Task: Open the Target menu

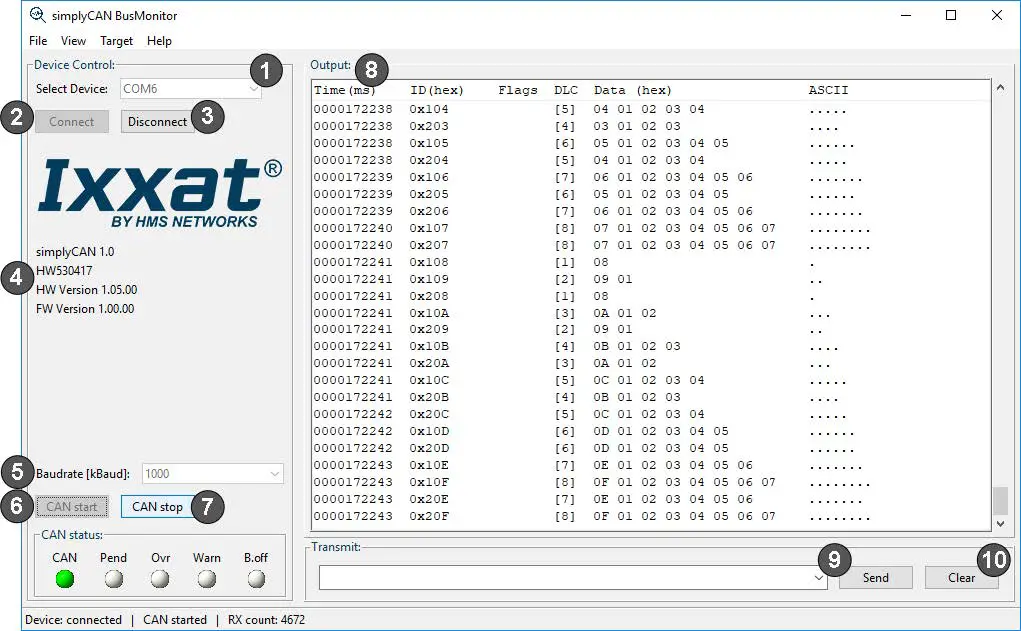Action: point(116,40)
